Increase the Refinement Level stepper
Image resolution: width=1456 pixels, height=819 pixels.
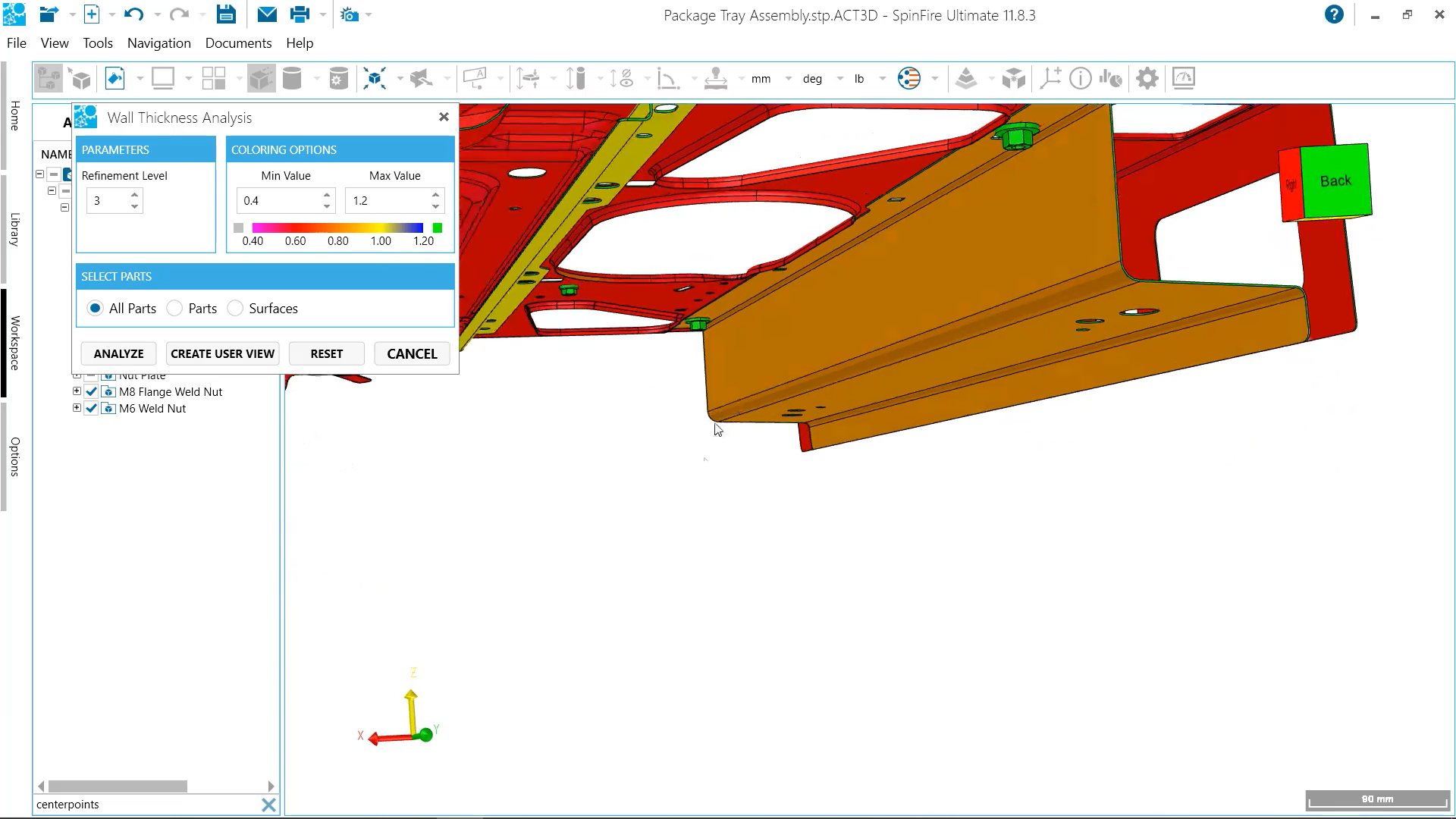click(134, 195)
